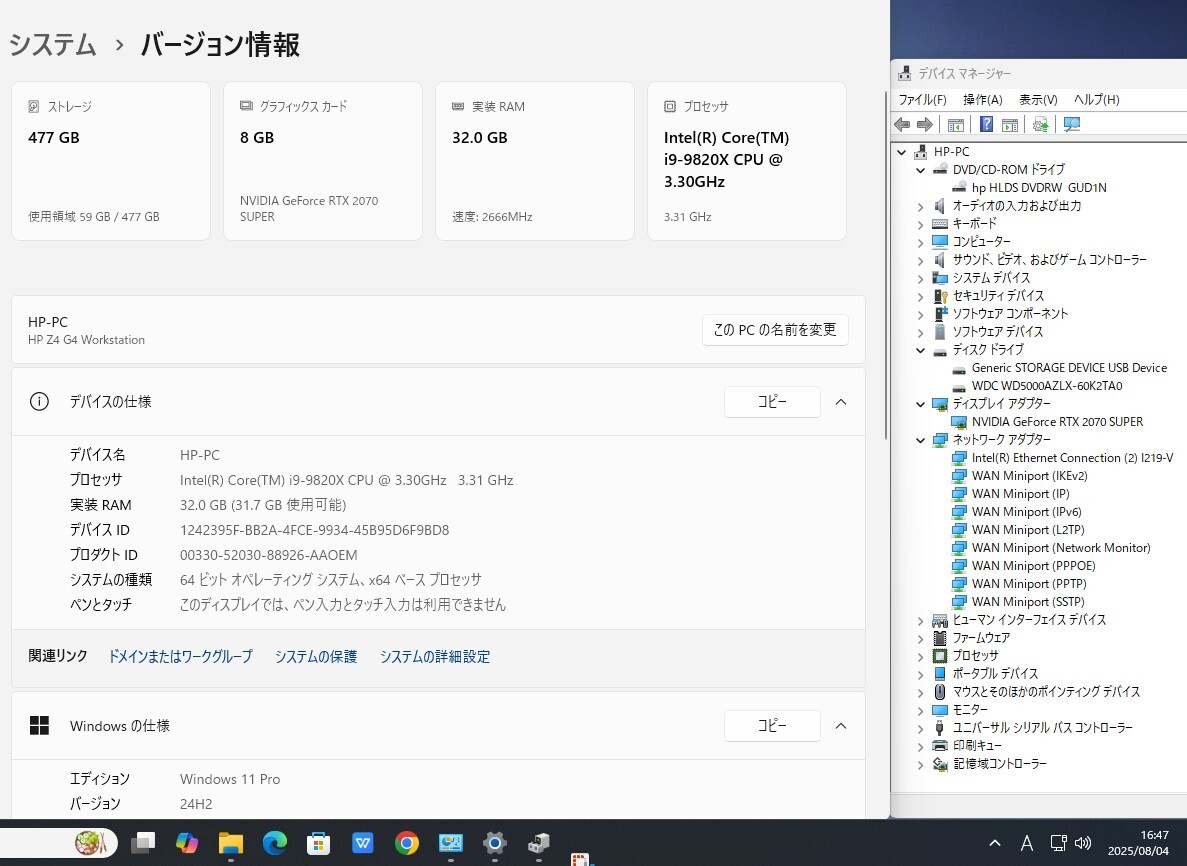Go to システム in the breadcrumb
Image resolution: width=1187 pixels, height=866 pixels.
tap(52, 45)
